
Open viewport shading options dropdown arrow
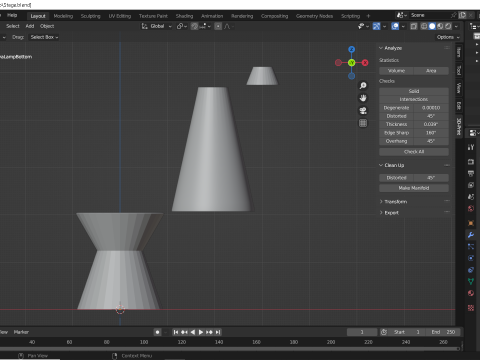(x=456, y=26)
